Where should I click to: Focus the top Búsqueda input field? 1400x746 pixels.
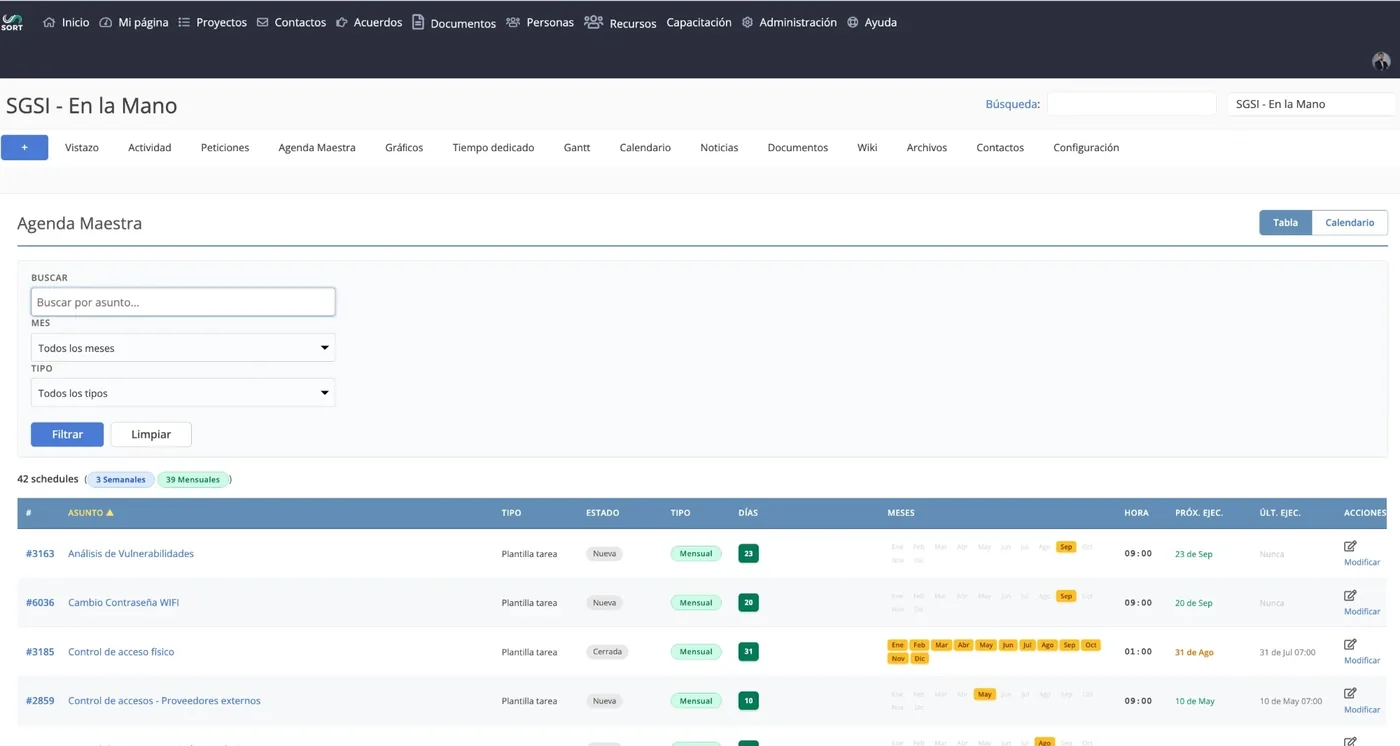point(1131,104)
